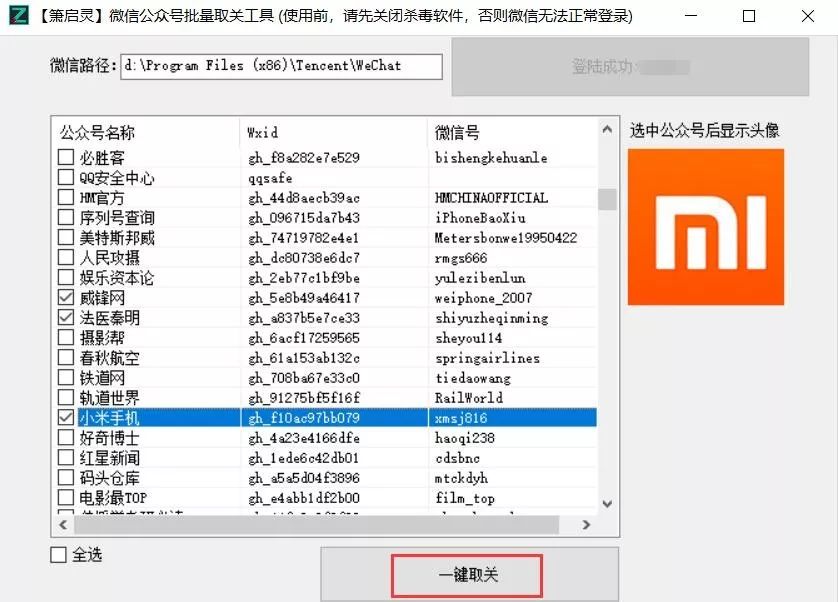Check the 娱乐资本论 checkbox
The width and height of the screenshot is (838, 602).
(66, 277)
